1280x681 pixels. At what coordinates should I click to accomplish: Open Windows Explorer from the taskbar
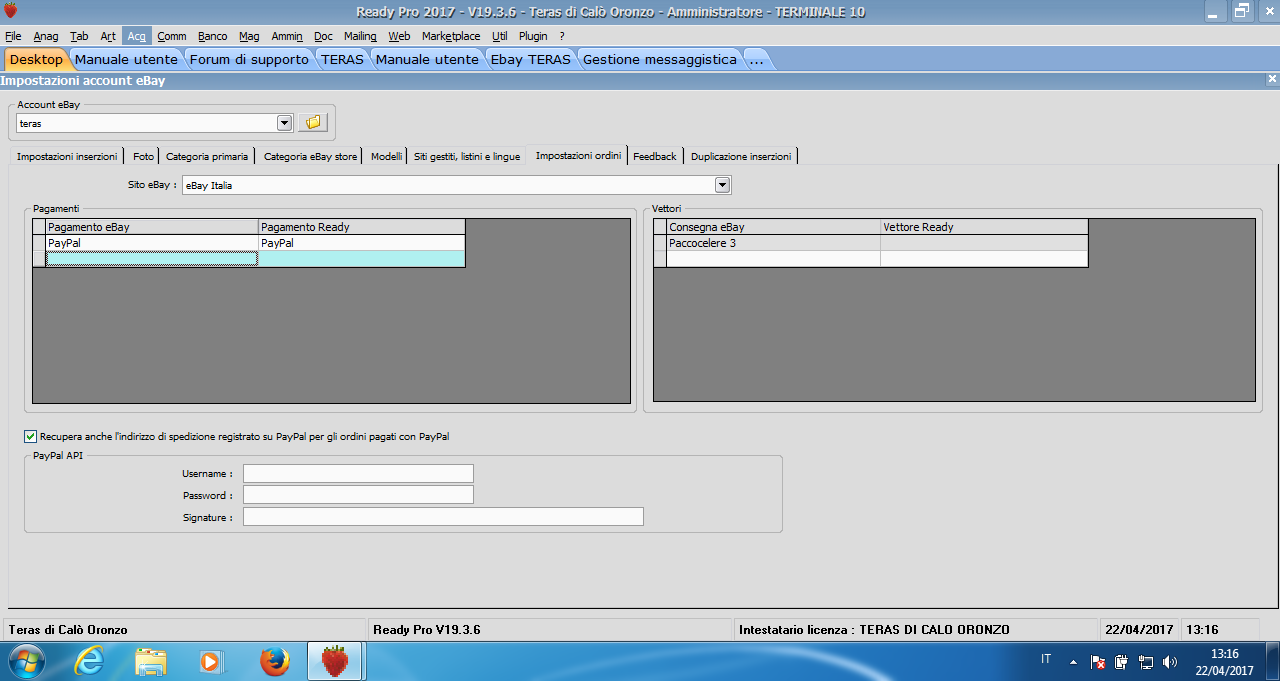151,661
